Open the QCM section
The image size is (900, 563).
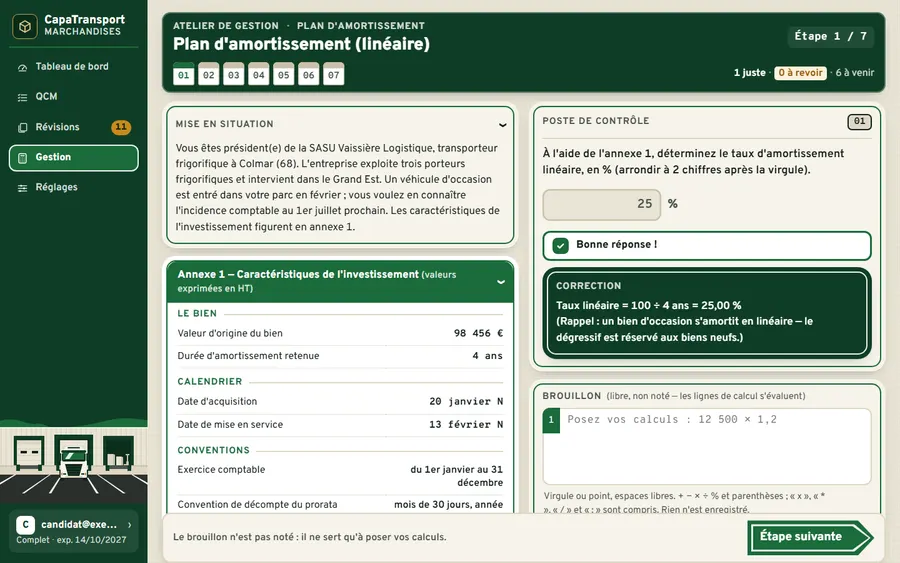point(73,96)
